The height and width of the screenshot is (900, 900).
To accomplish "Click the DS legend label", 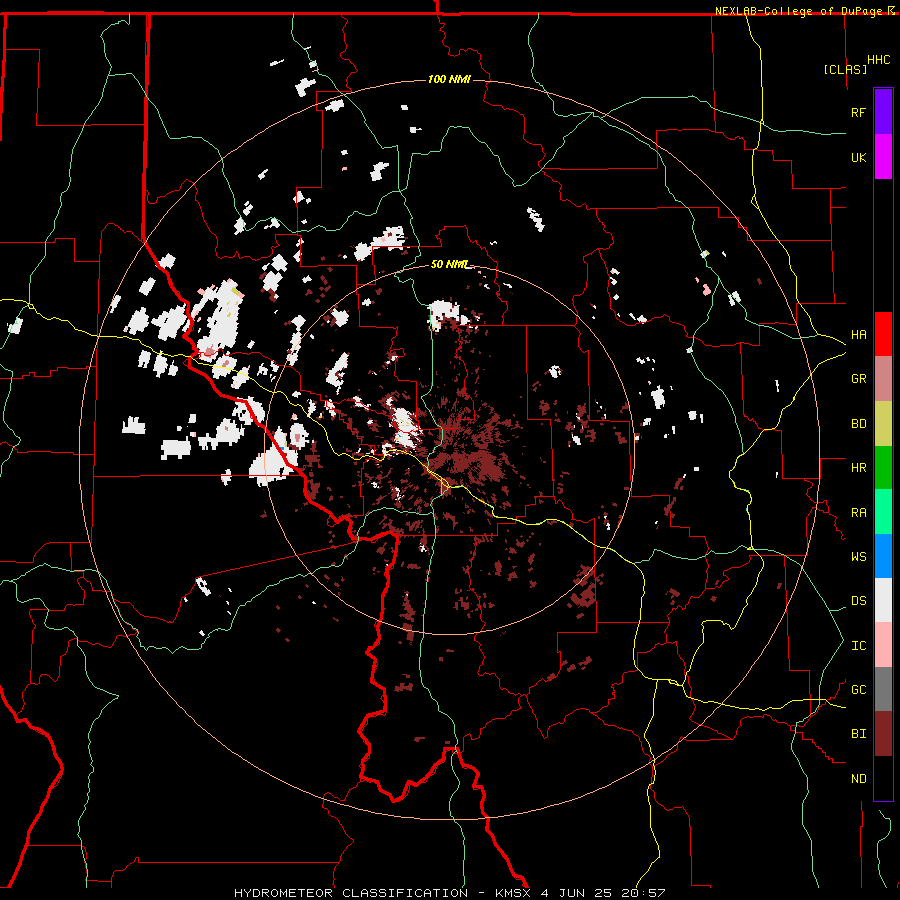I will point(858,601).
